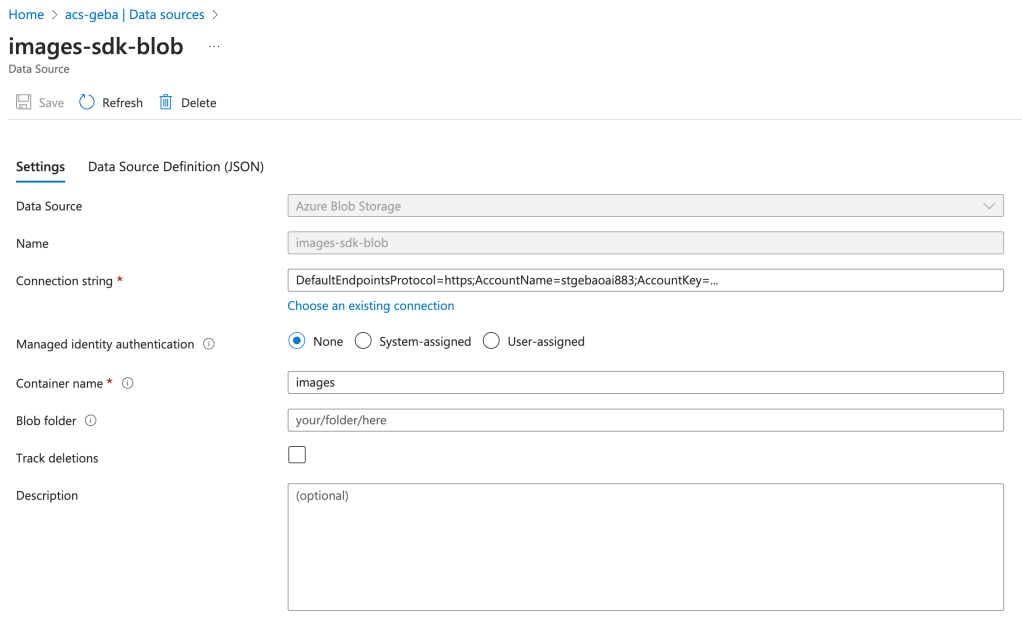Select User-assigned managed identity option
The image size is (1022, 626).
click(491, 341)
